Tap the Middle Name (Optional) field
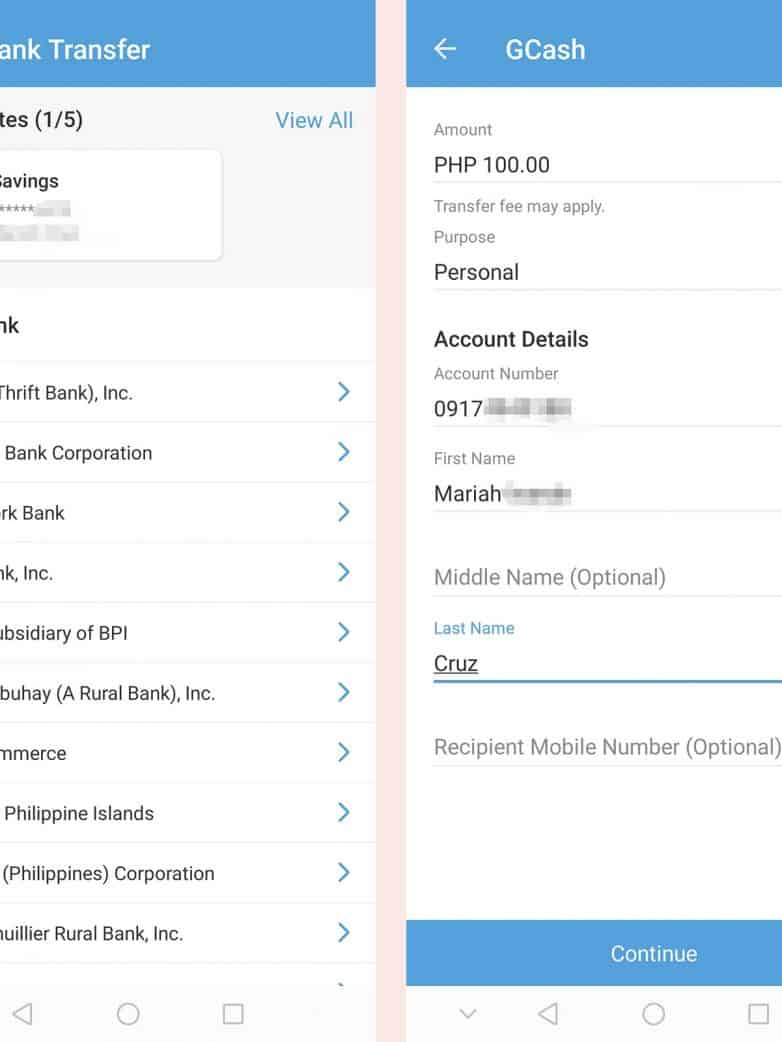782x1042 pixels. (600, 577)
